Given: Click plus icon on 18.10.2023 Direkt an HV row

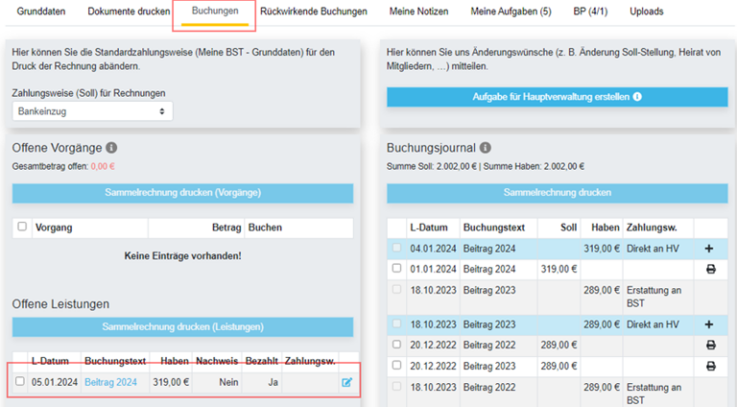Looking at the screenshot, I should [709, 324].
